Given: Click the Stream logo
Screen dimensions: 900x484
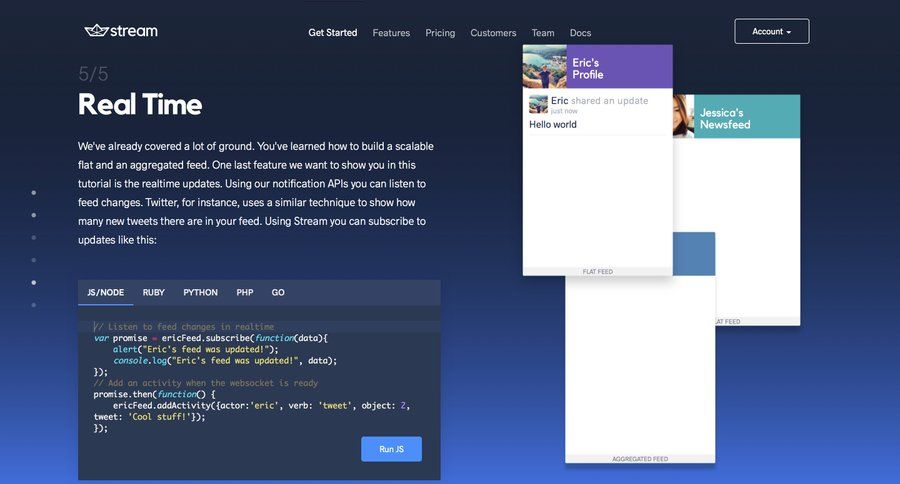Looking at the screenshot, I should tap(121, 31).
